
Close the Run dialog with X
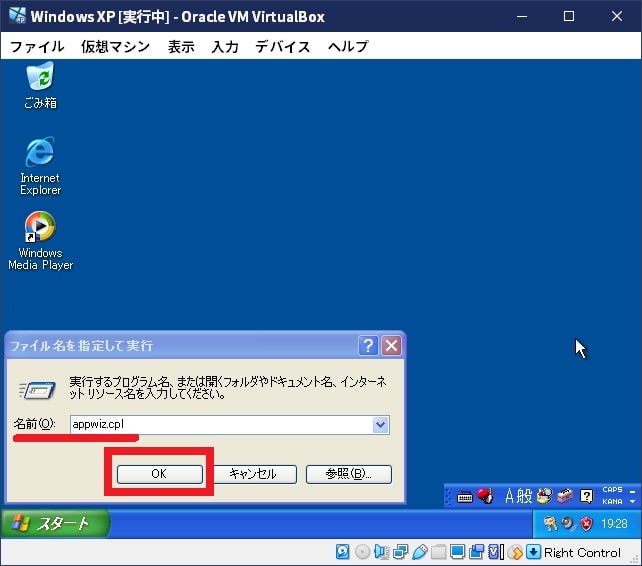391,345
